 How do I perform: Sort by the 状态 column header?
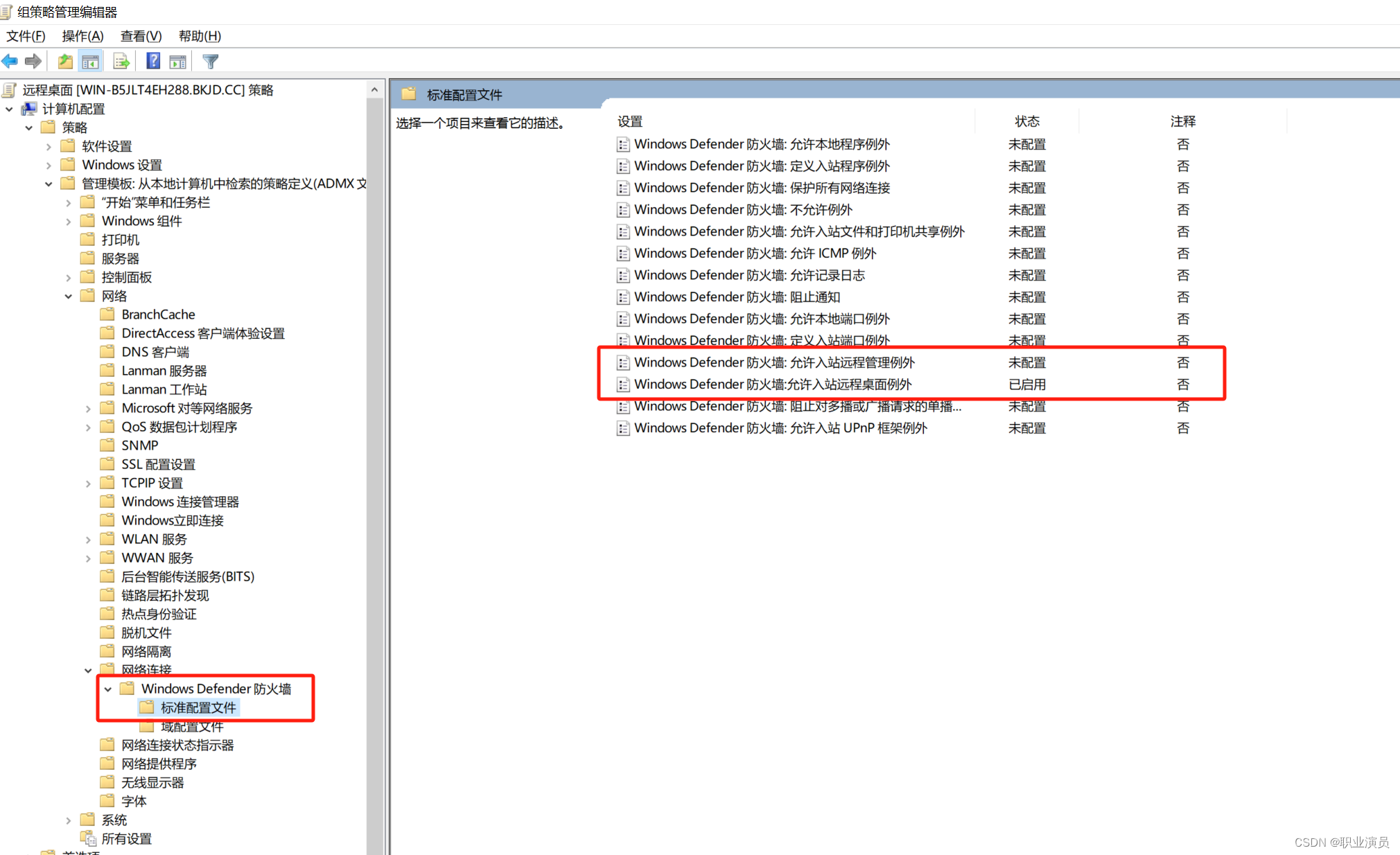pos(1026,121)
